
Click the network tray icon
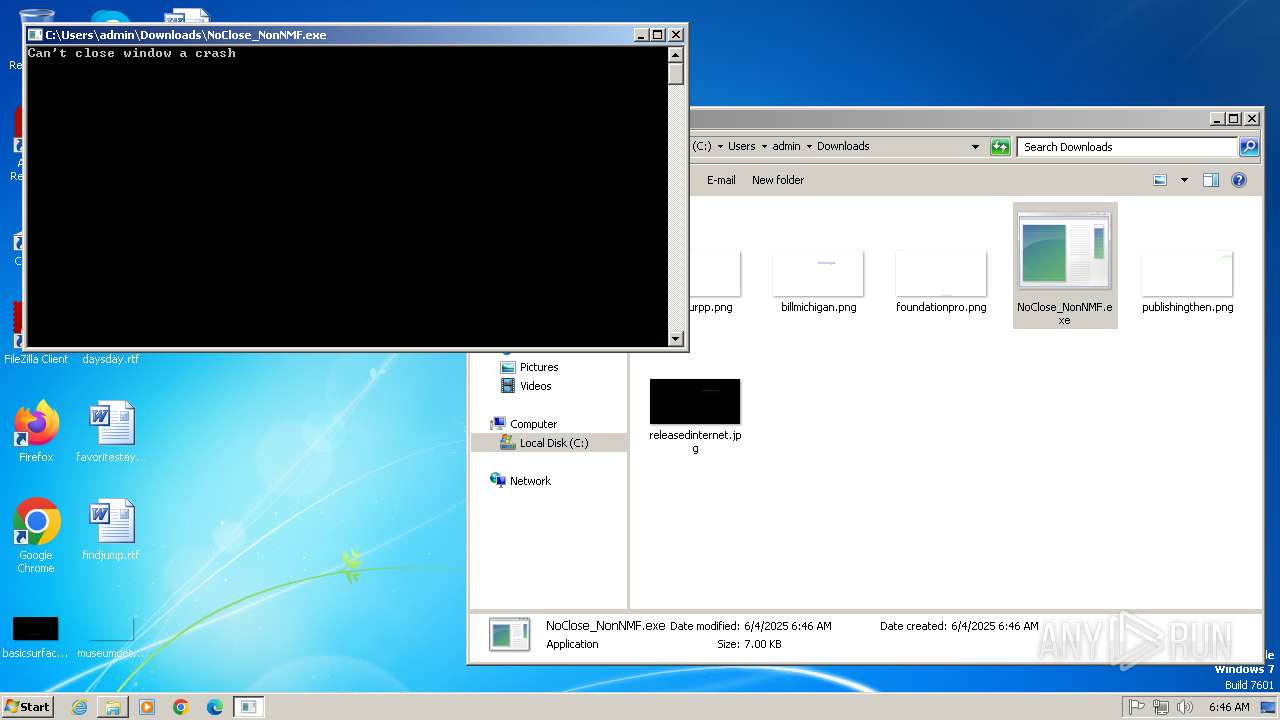pos(1161,707)
